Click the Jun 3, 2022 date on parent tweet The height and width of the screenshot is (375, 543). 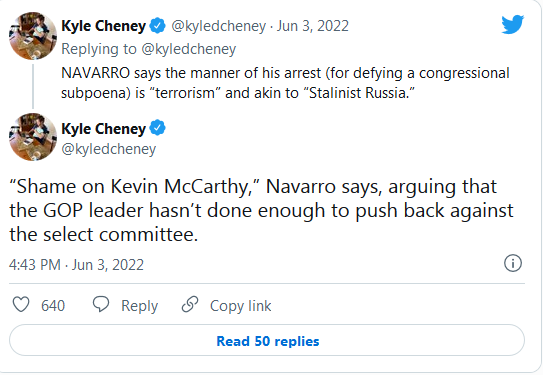[312, 26]
